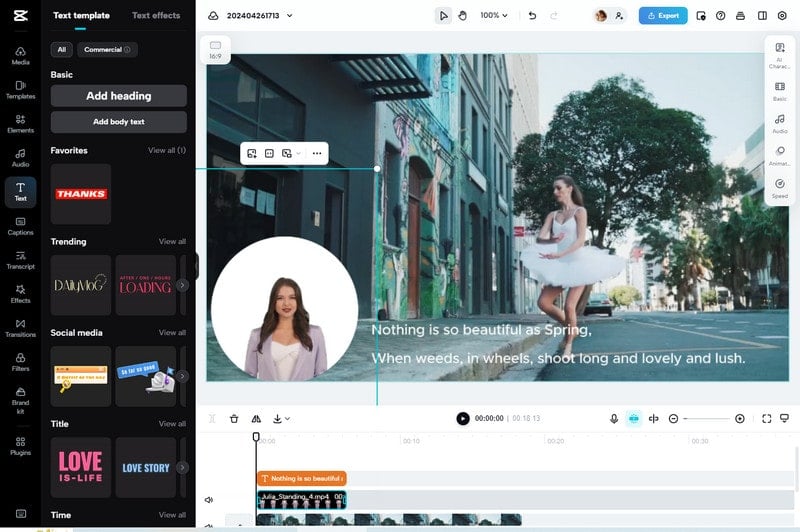Image resolution: width=800 pixels, height=532 pixels.
Task: Show next Title templates with arrow
Action: (x=182, y=468)
